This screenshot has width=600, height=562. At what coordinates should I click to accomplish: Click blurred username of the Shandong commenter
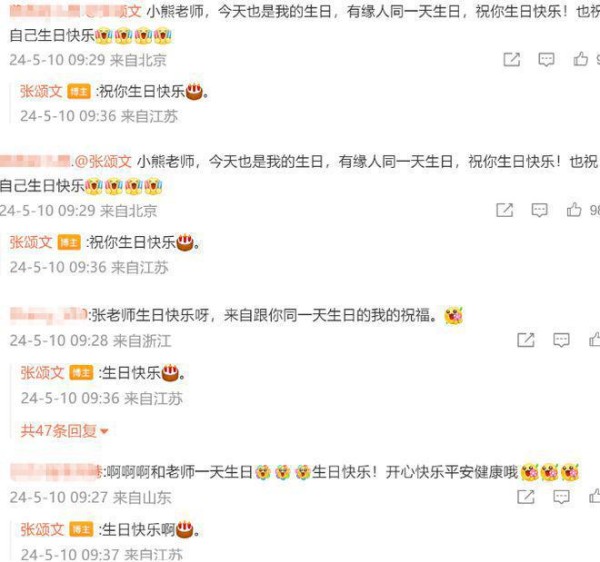(x=55, y=472)
